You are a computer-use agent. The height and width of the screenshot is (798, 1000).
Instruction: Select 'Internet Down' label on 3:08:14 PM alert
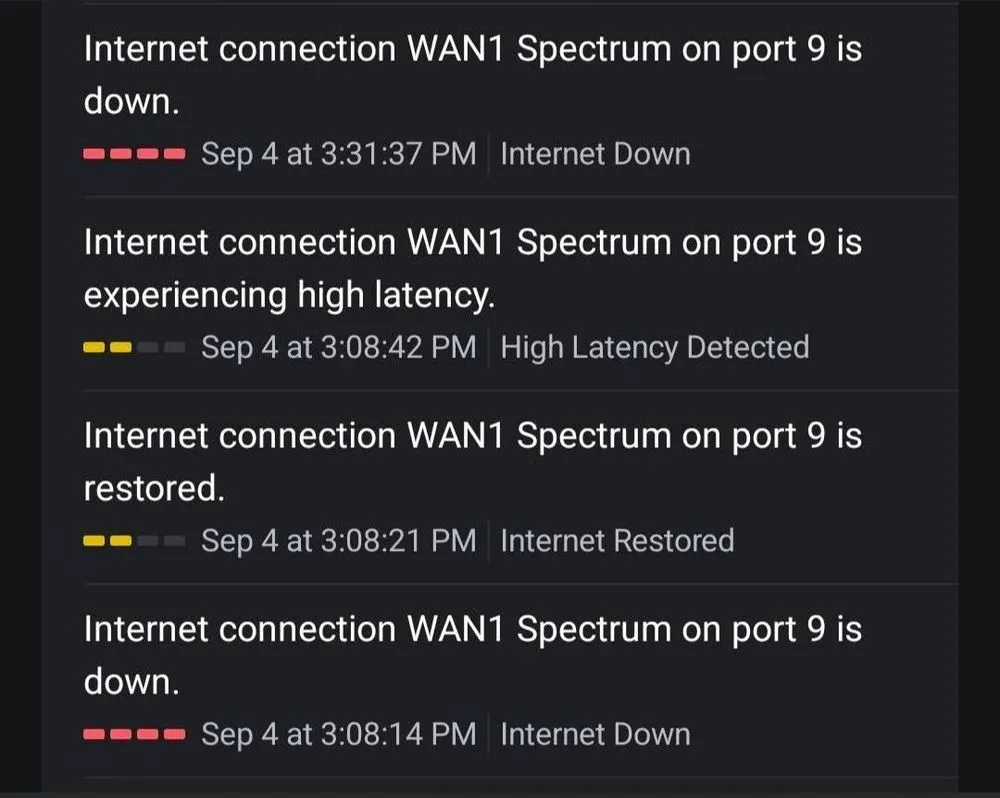pos(595,734)
